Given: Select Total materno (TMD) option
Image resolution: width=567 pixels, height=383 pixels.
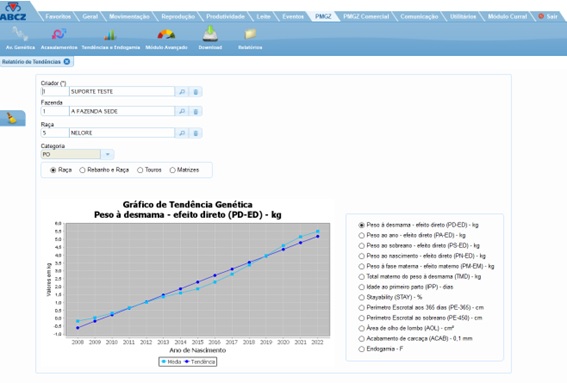Looking at the screenshot, I should tap(361, 277).
